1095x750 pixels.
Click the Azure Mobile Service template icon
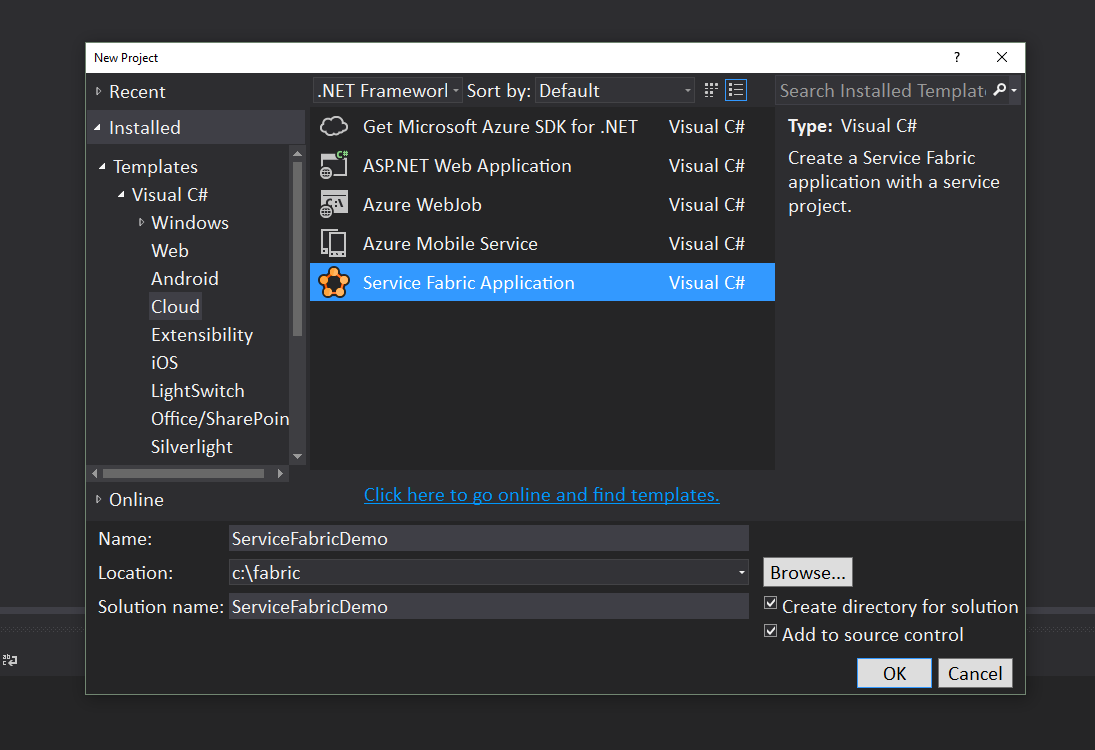coord(334,244)
